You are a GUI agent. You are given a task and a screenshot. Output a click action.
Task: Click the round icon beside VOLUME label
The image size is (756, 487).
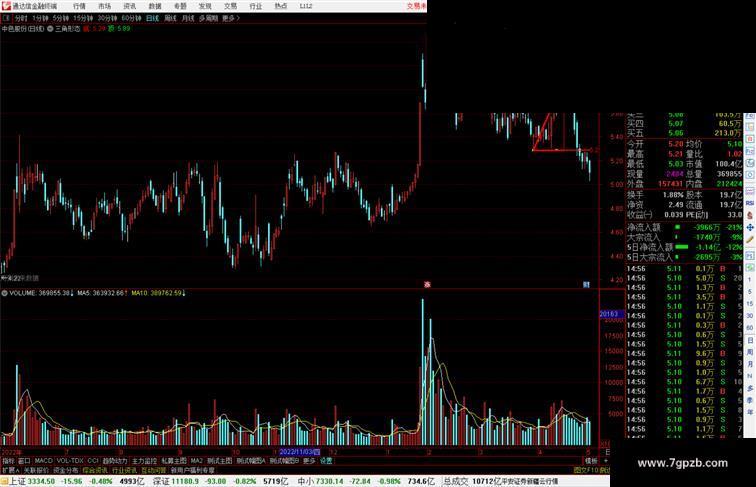[x=4, y=293]
